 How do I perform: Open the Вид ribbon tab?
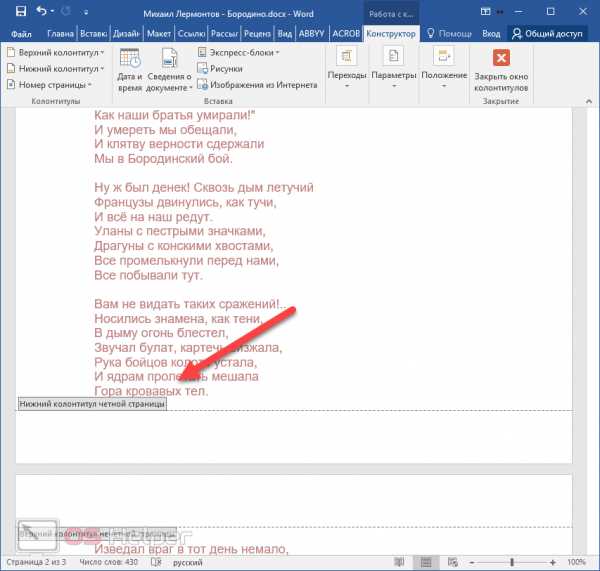point(284,34)
